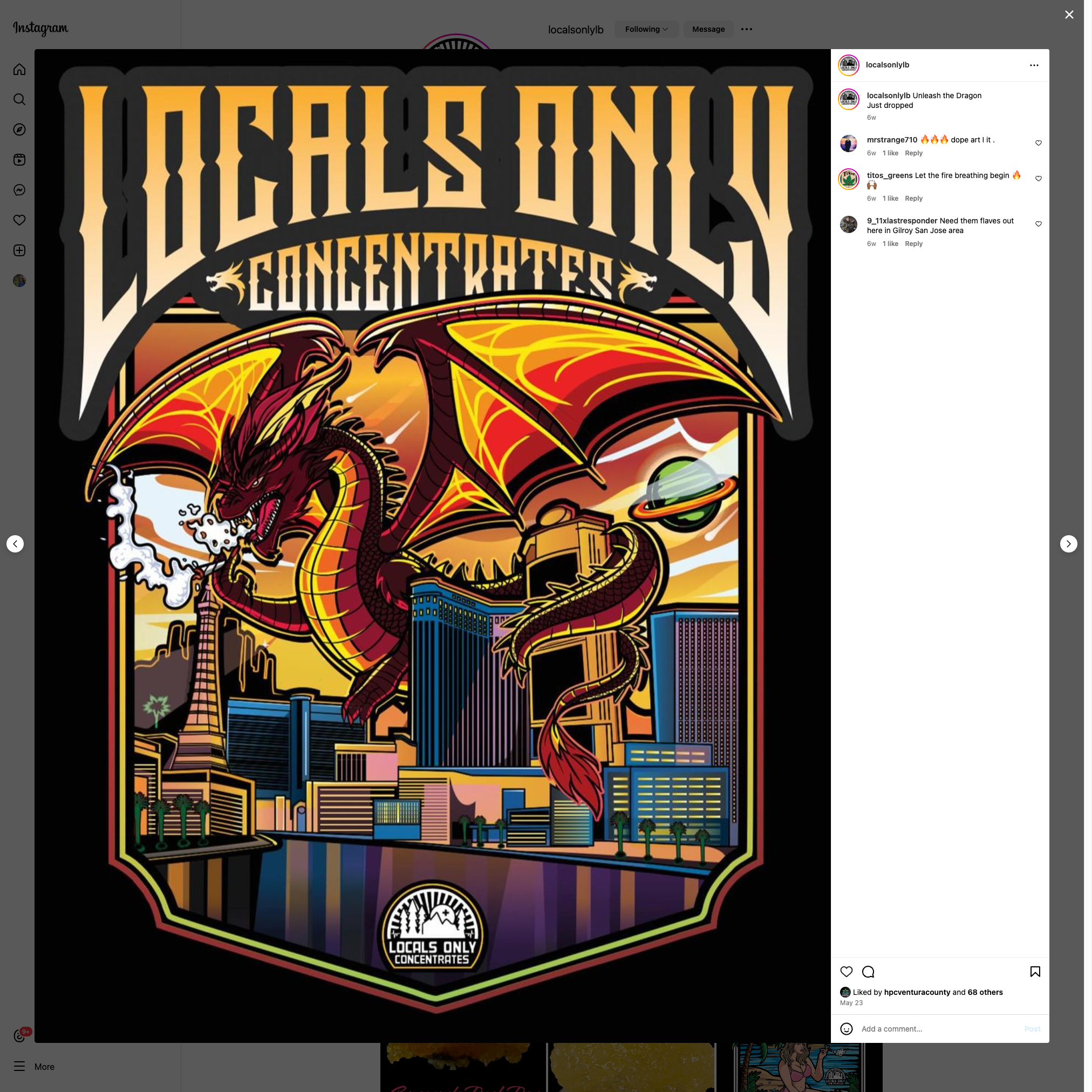Viewport: 1092px width, 1092px height.
Task: Click localsonlylb avatar in post header
Action: (848, 66)
